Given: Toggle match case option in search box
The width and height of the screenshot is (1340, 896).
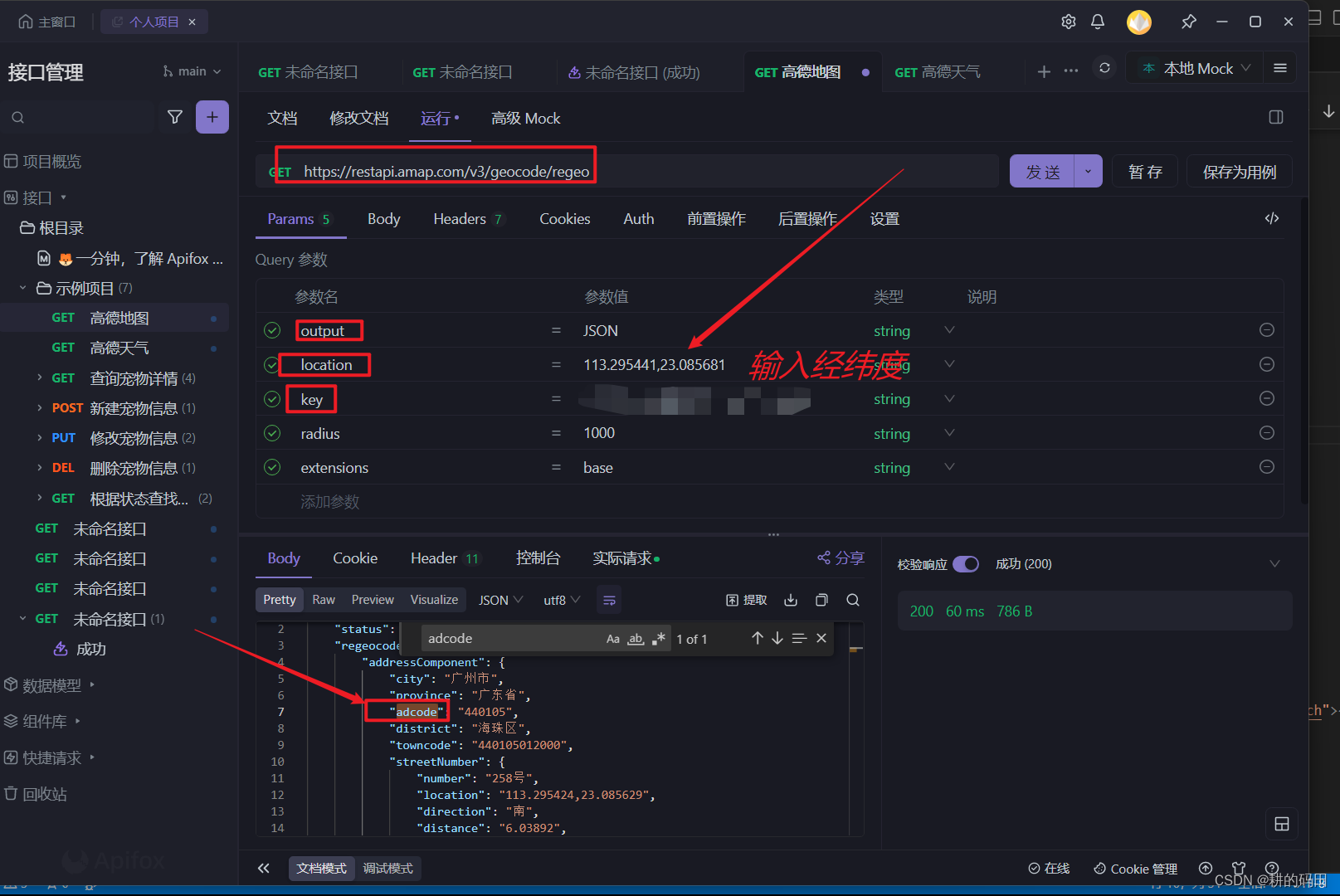Looking at the screenshot, I should pyautogui.click(x=613, y=639).
